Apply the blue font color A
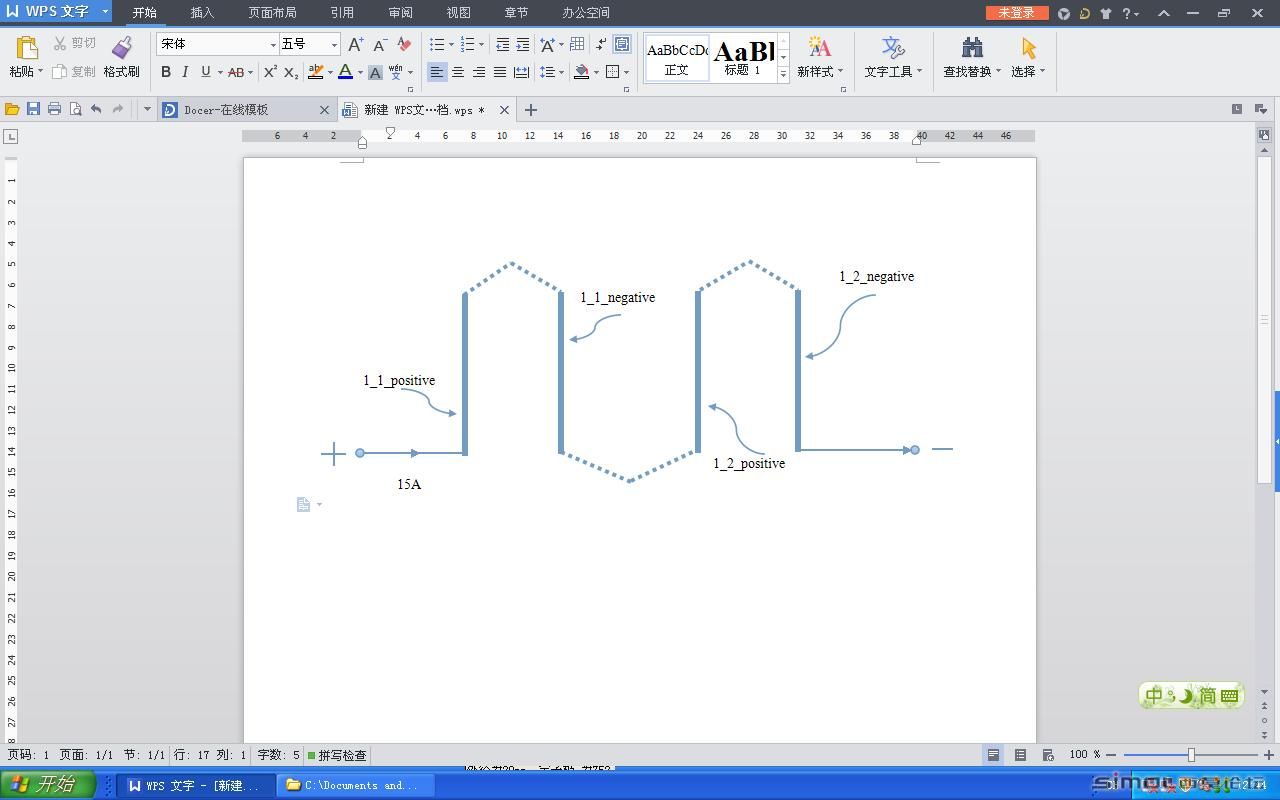Screen dimensions: 1280x800 click(345, 72)
